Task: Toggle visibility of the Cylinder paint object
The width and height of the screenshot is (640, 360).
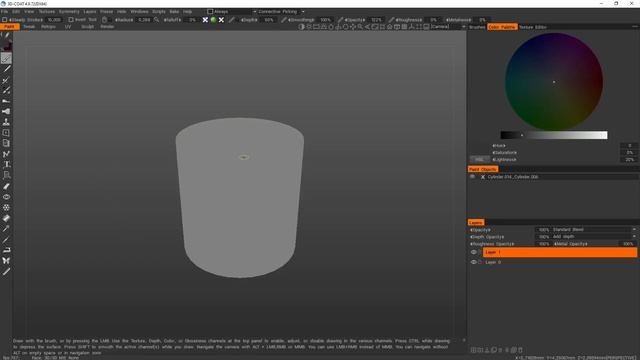Action: tap(473, 177)
